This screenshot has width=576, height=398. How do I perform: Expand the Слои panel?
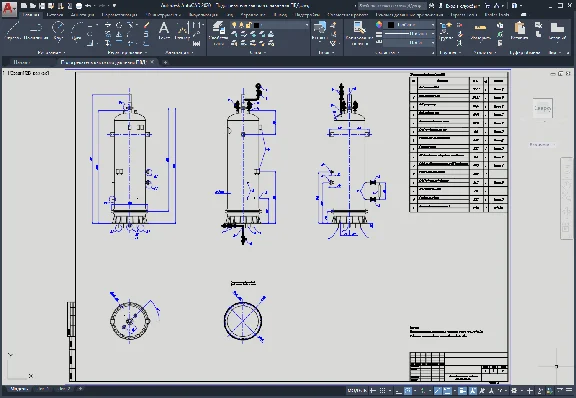pyautogui.click(x=258, y=53)
